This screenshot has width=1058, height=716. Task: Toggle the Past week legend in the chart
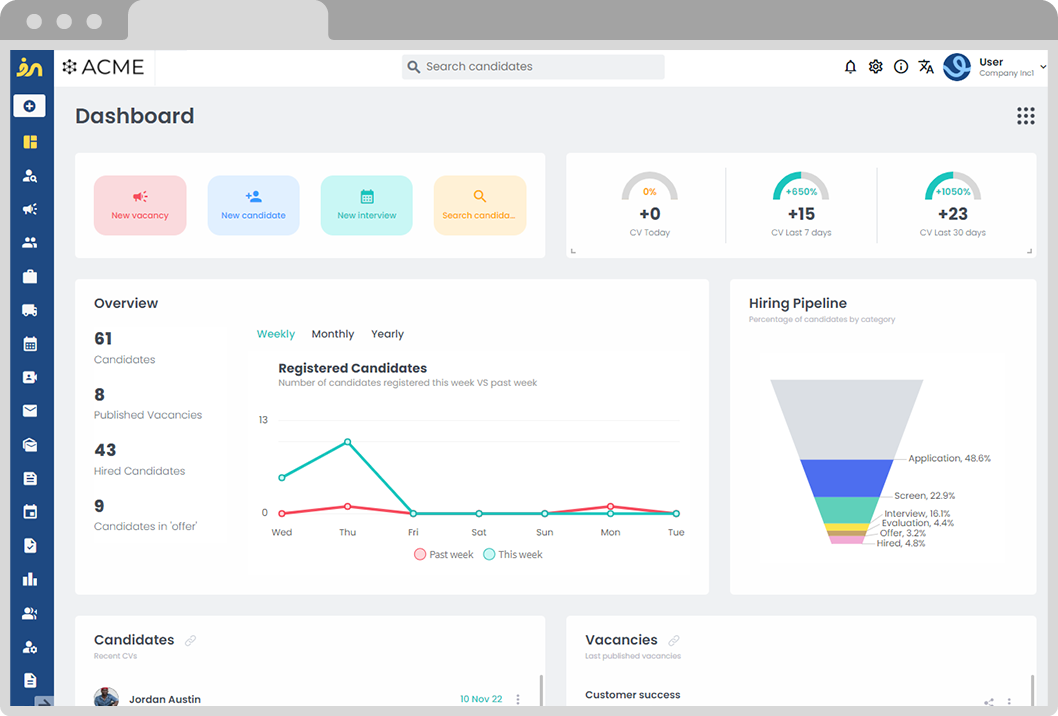443,554
